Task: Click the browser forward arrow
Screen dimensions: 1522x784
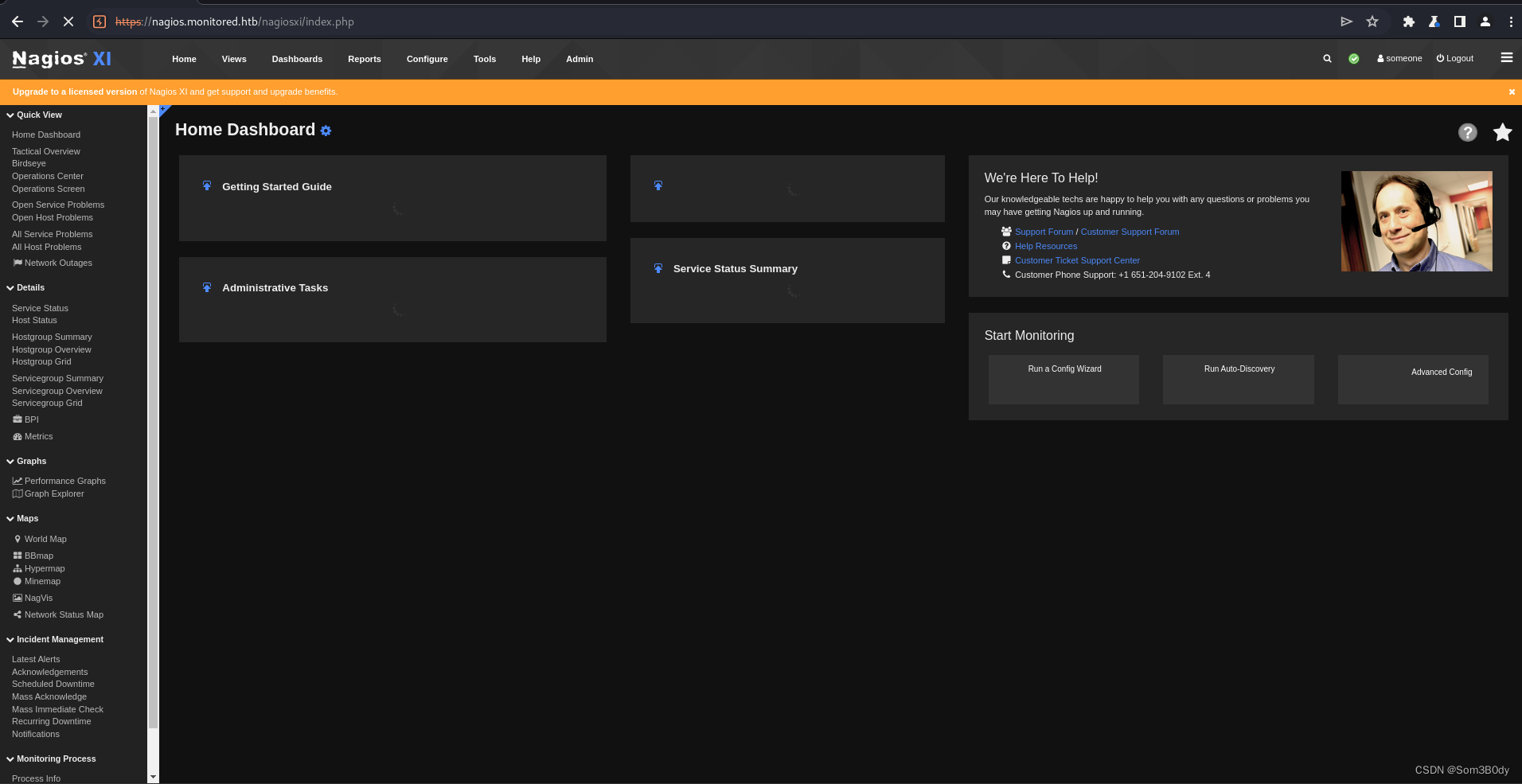Action: tap(43, 21)
